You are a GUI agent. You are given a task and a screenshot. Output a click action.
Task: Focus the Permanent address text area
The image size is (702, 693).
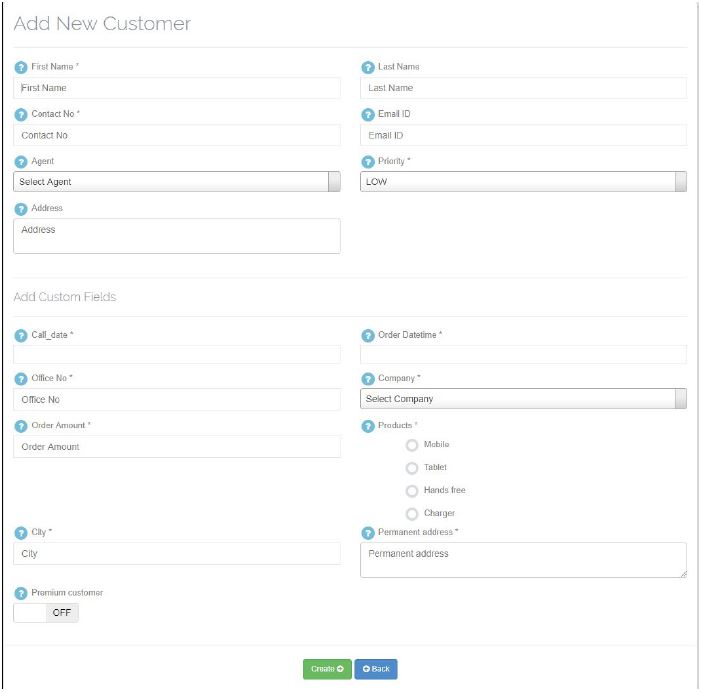click(x=523, y=560)
